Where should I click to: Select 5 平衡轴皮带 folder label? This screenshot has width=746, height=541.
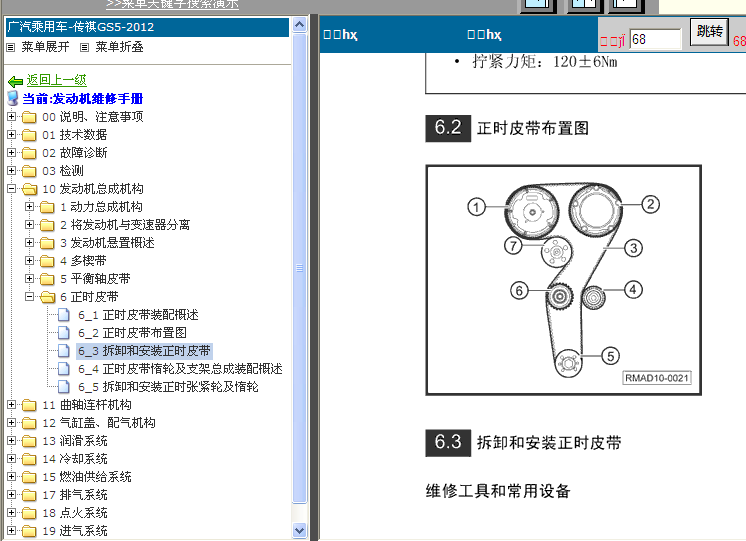95,279
